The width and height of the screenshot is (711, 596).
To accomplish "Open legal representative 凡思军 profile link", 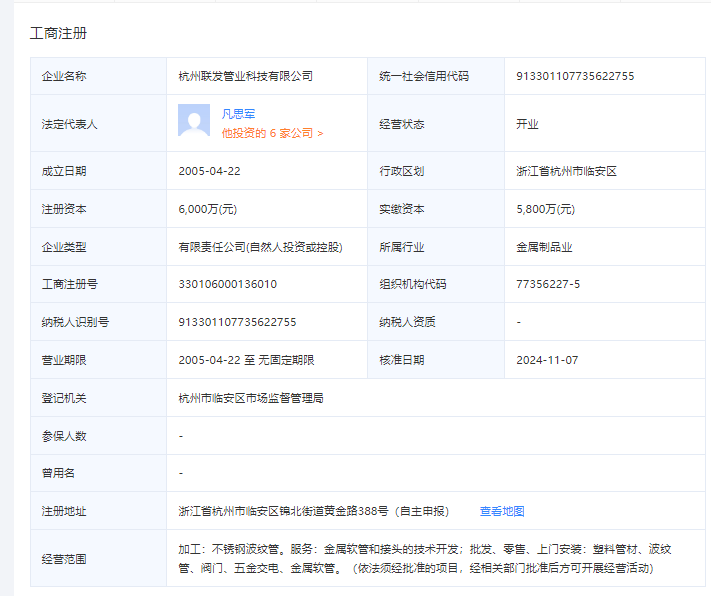I will (x=238, y=114).
